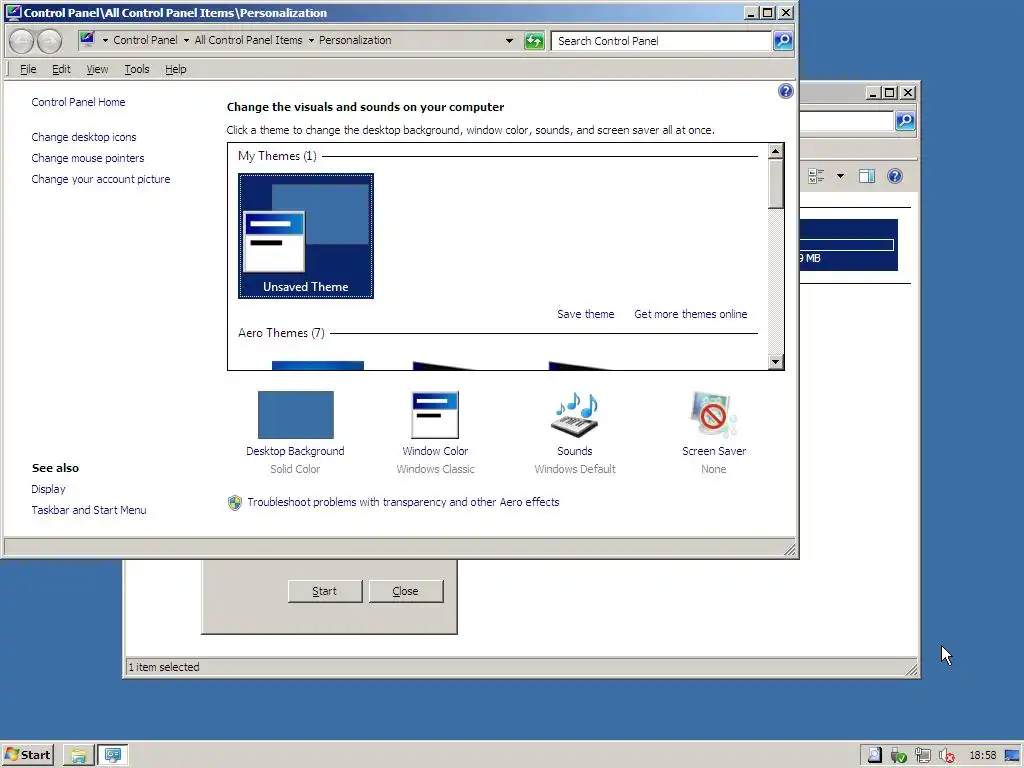Image resolution: width=1024 pixels, height=768 pixels.
Task: Open Desktop Background settings icon
Action: (x=295, y=415)
